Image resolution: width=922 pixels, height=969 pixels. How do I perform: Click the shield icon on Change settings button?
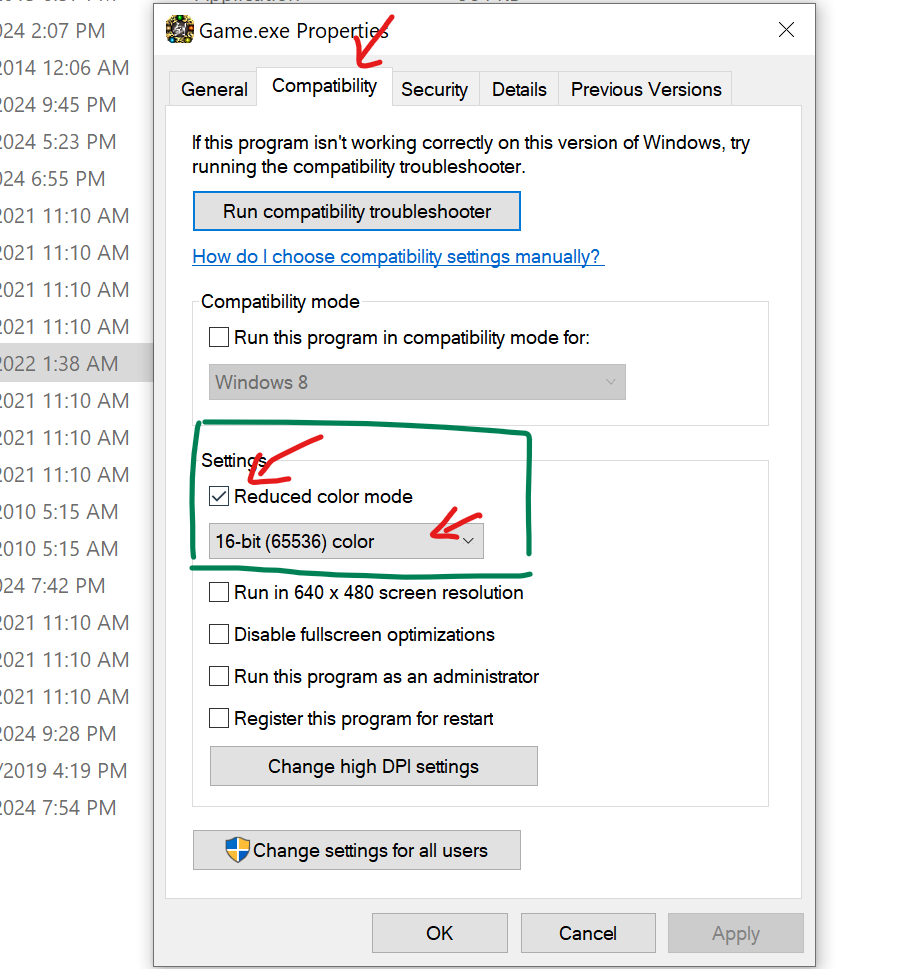pos(237,851)
